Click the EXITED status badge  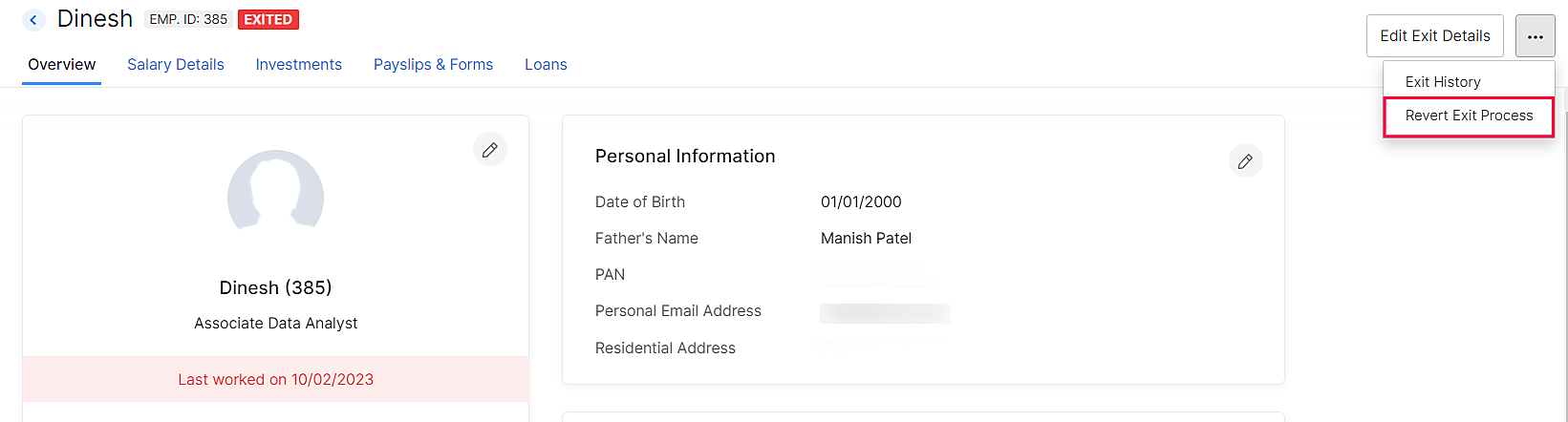[x=268, y=19]
